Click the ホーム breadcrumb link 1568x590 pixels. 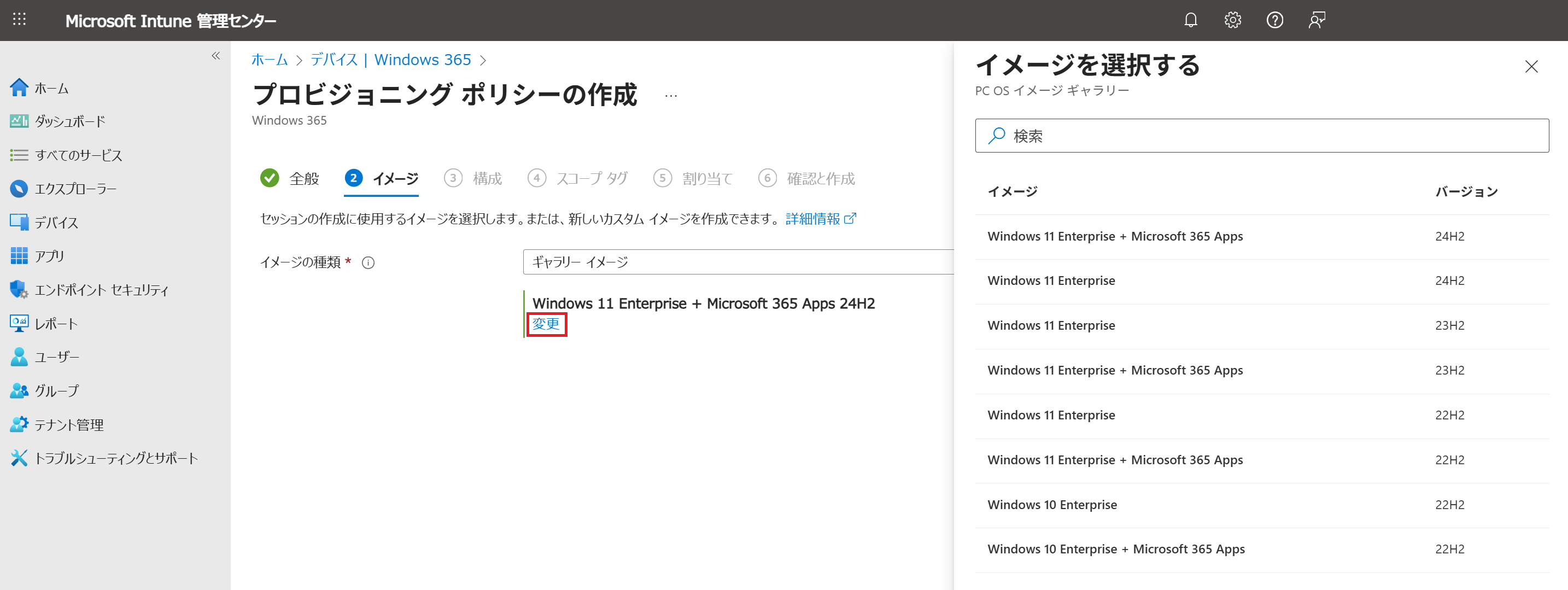point(270,60)
